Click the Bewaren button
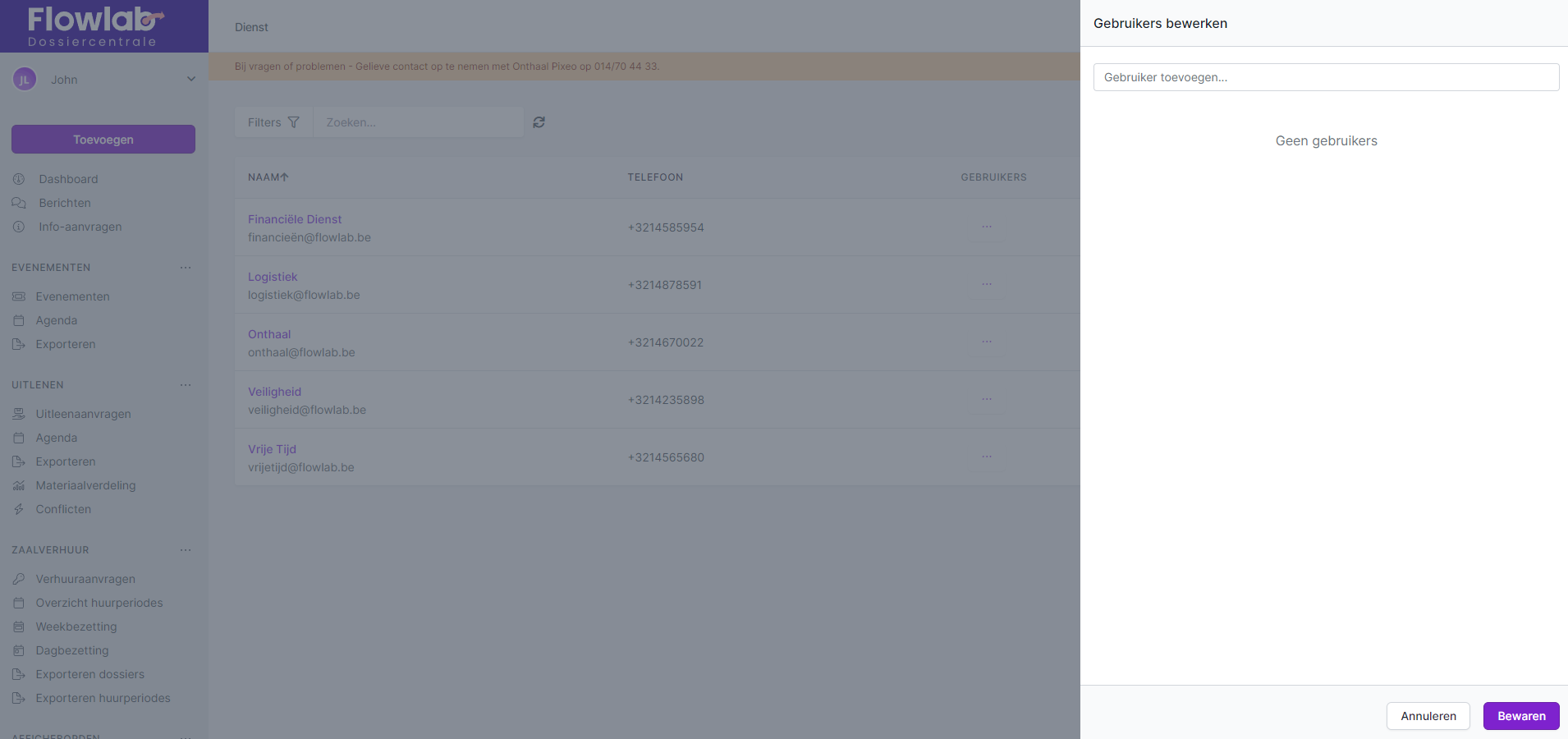This screenshot has height=739, width=1568. (x=1520, y=716)
